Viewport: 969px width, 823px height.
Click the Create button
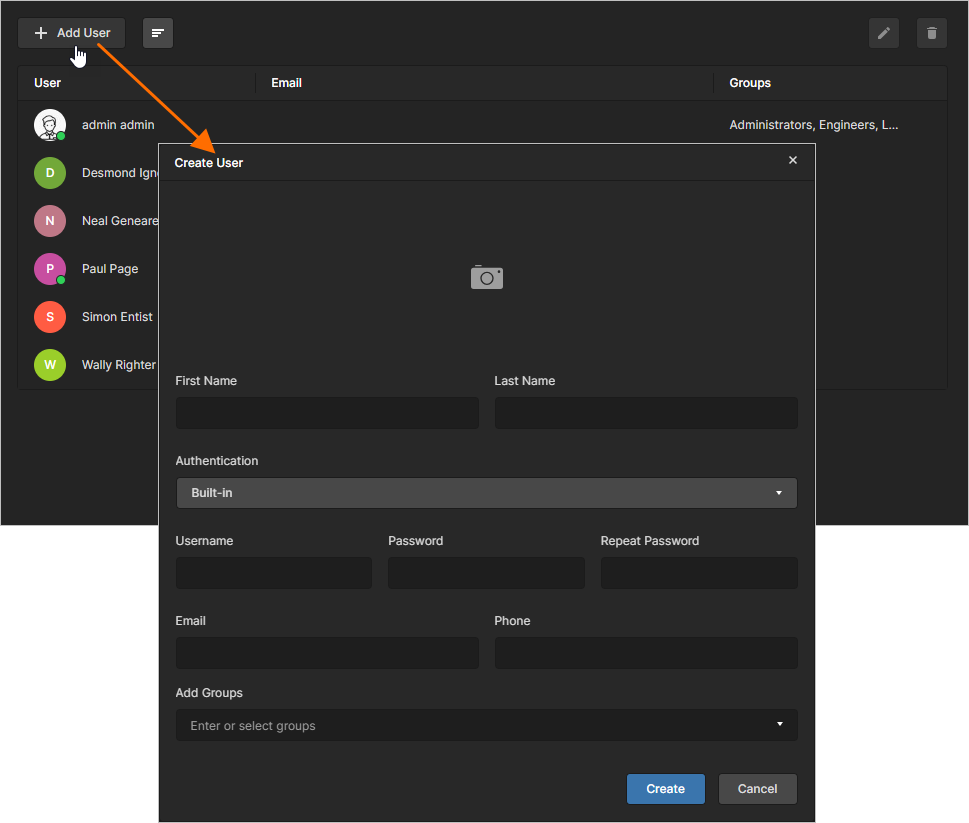coord(665,788)
